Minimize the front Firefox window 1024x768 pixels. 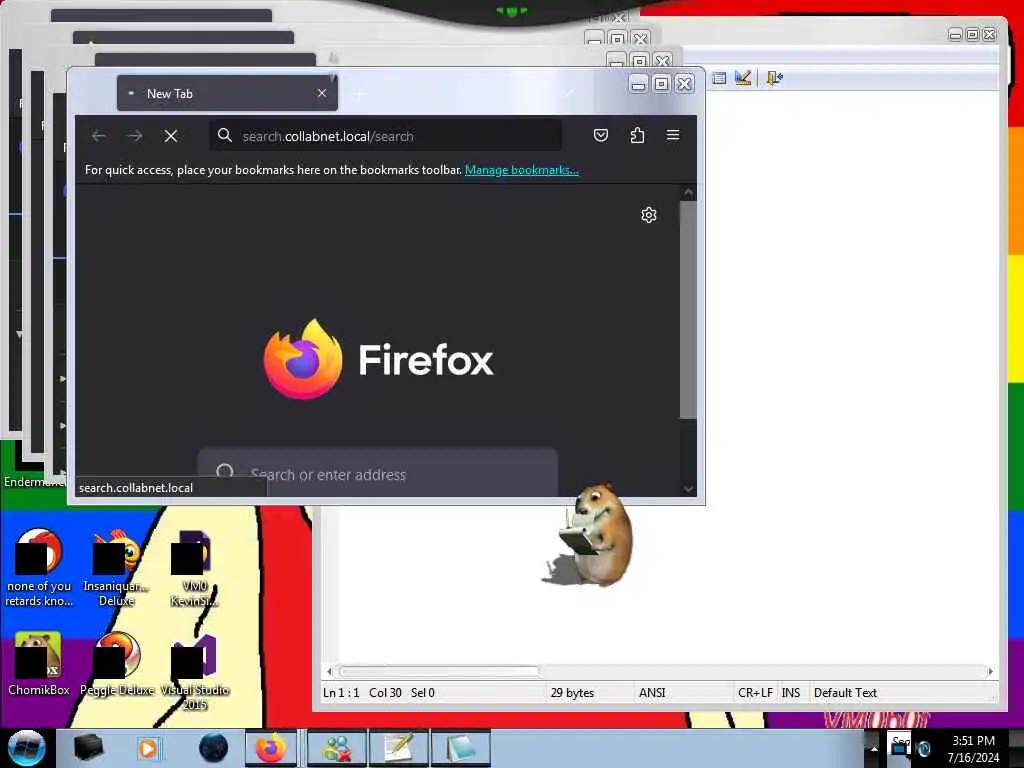coord(639,84)
